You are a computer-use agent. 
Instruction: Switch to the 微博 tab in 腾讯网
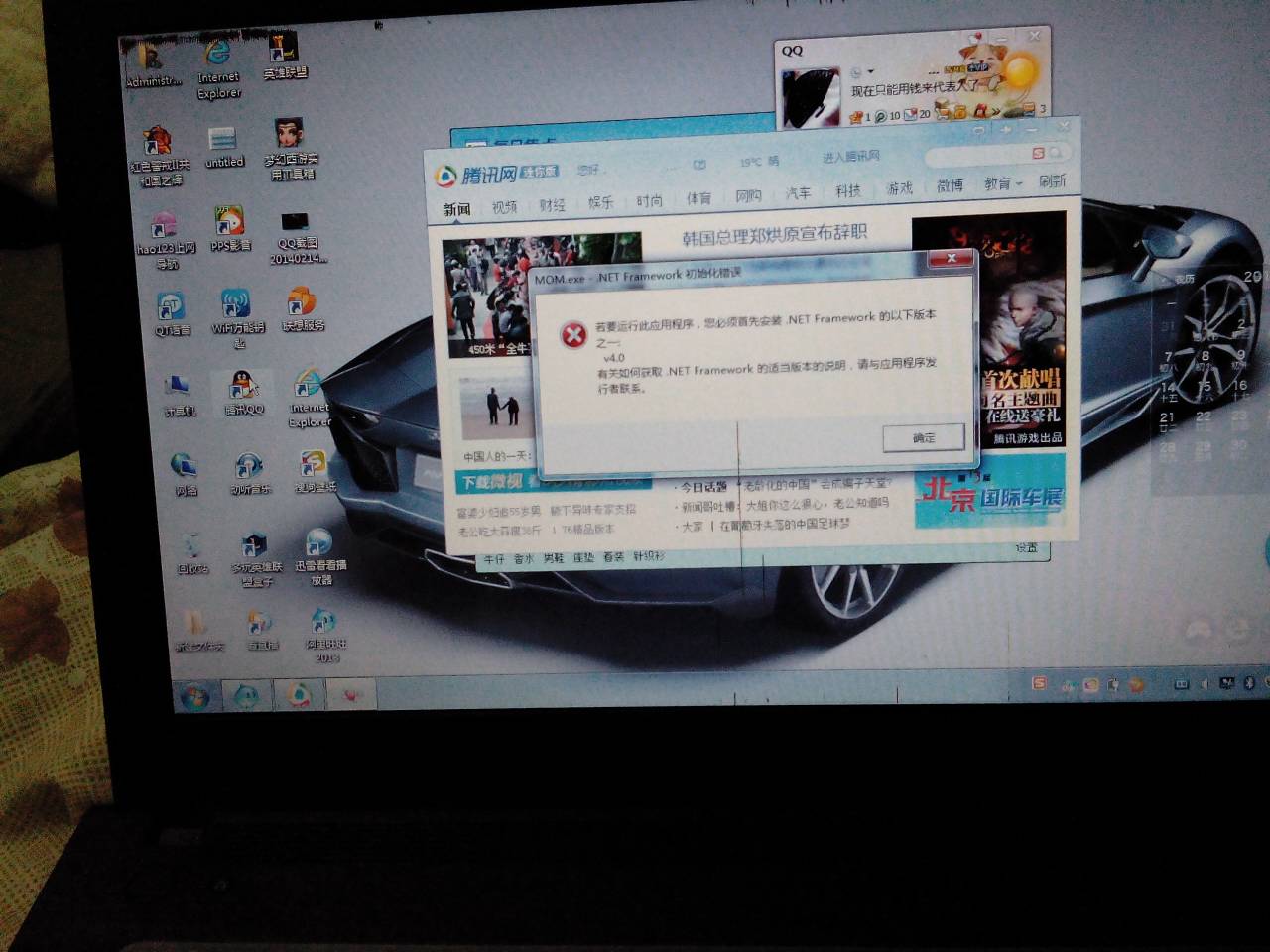(x=950, y=185)
